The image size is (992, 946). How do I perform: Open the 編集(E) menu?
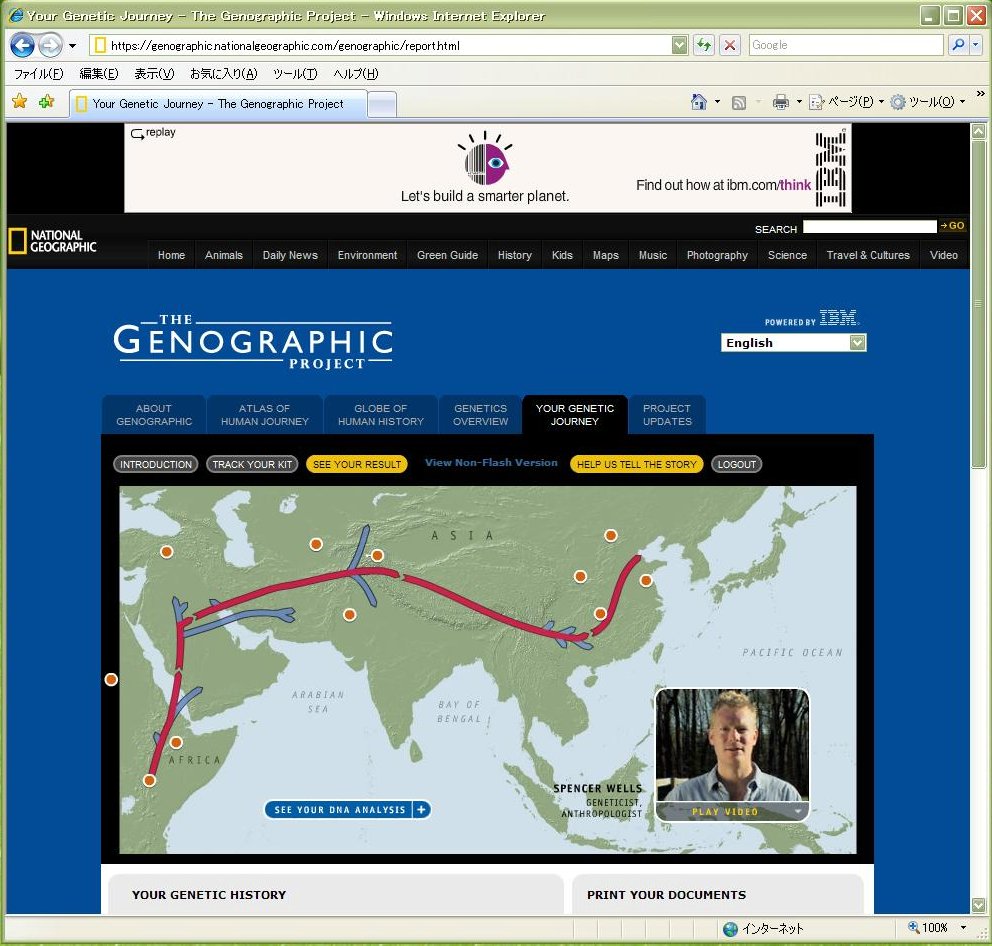click(99, 73)
